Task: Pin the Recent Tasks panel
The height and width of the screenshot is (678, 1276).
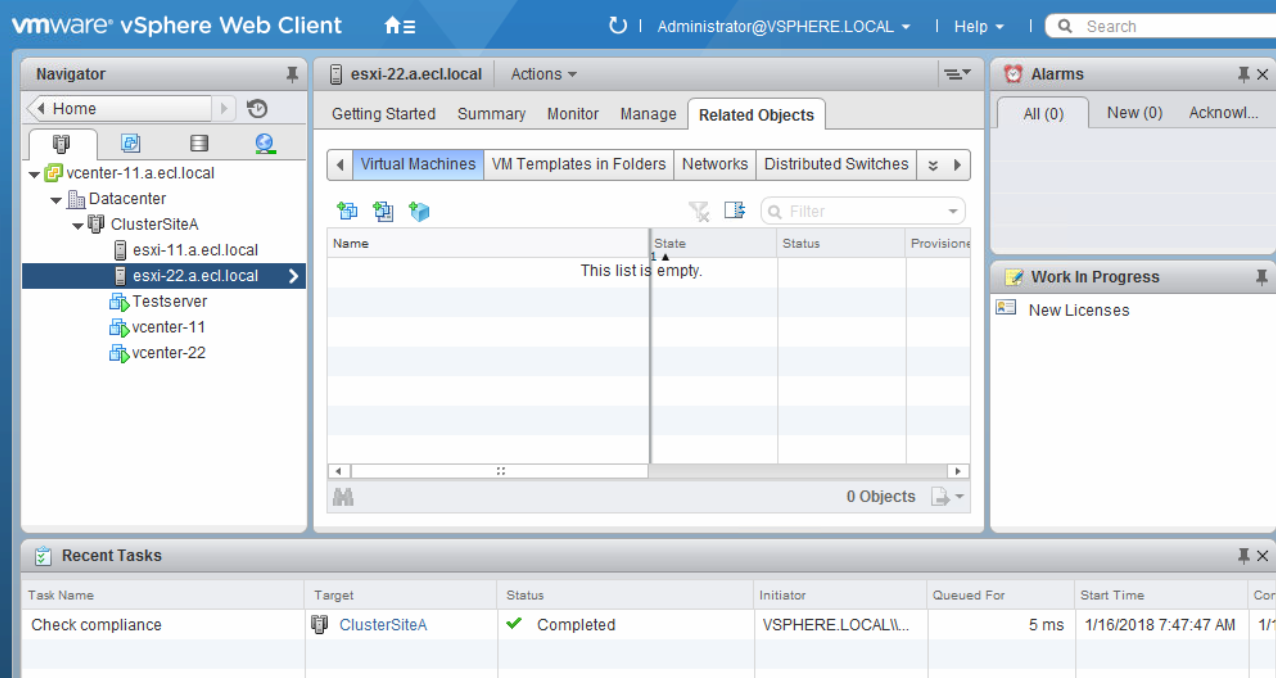Action: click(1244, 556)
